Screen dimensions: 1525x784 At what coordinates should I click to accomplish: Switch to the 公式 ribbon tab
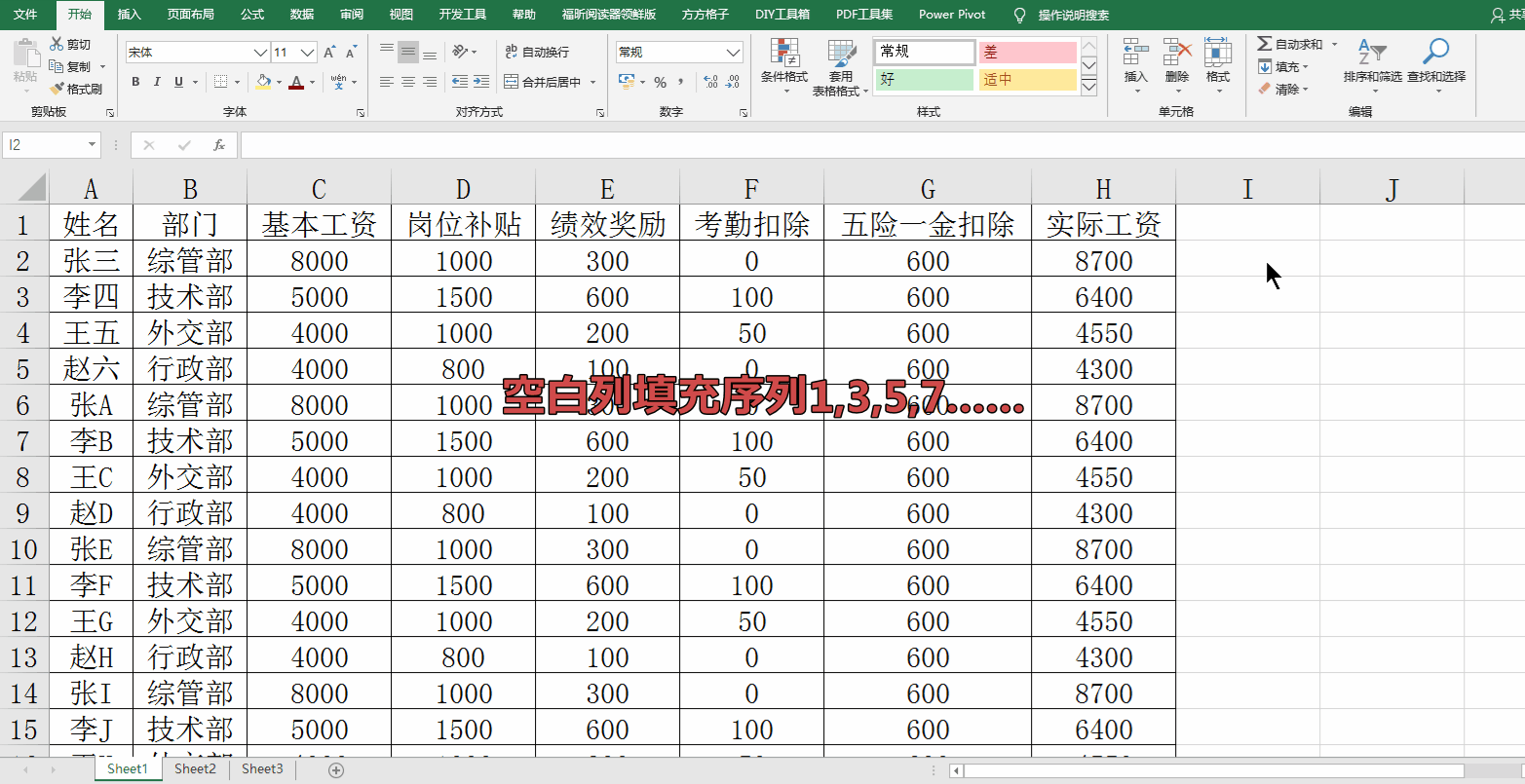251,15
